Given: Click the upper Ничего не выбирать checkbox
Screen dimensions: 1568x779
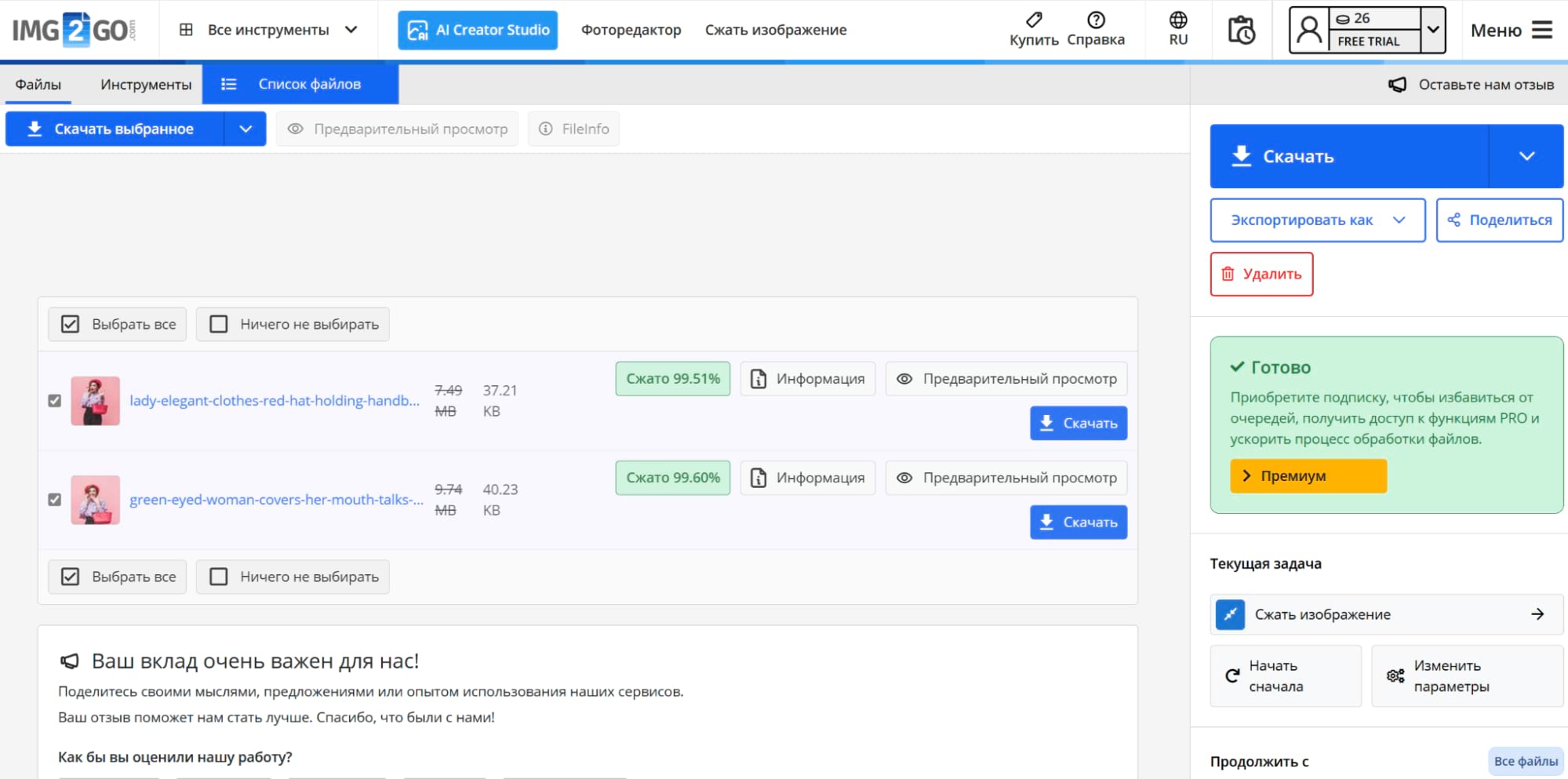Looking at the screenshot, I should click(x=293, y=324).
